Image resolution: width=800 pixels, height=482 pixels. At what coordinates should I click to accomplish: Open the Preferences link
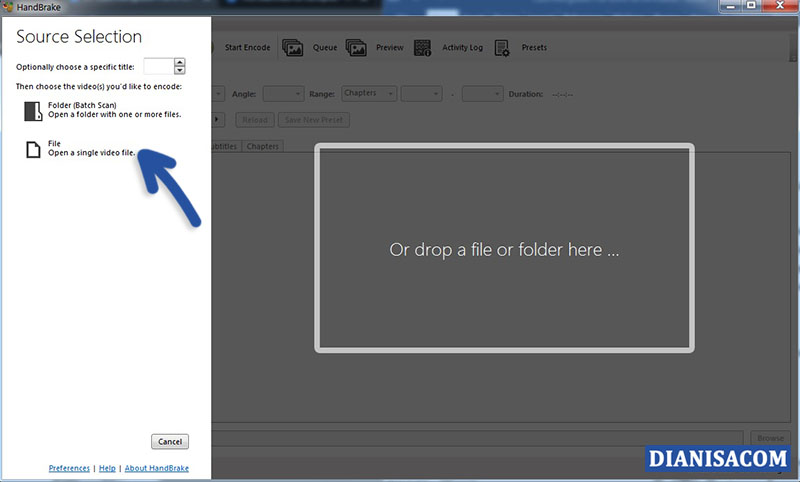tap(69, 468)
